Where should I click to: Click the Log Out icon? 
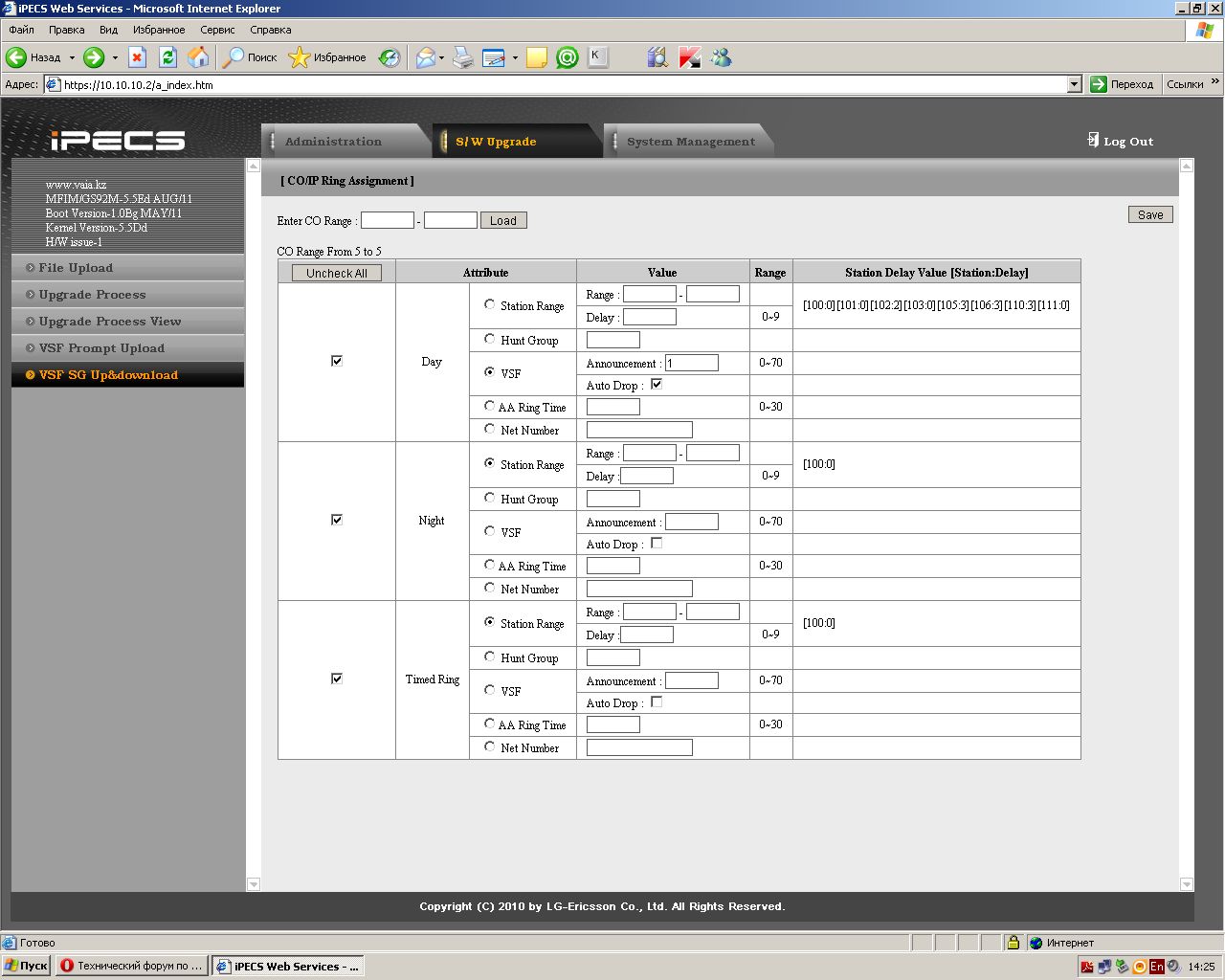(x=1093, y=141)
